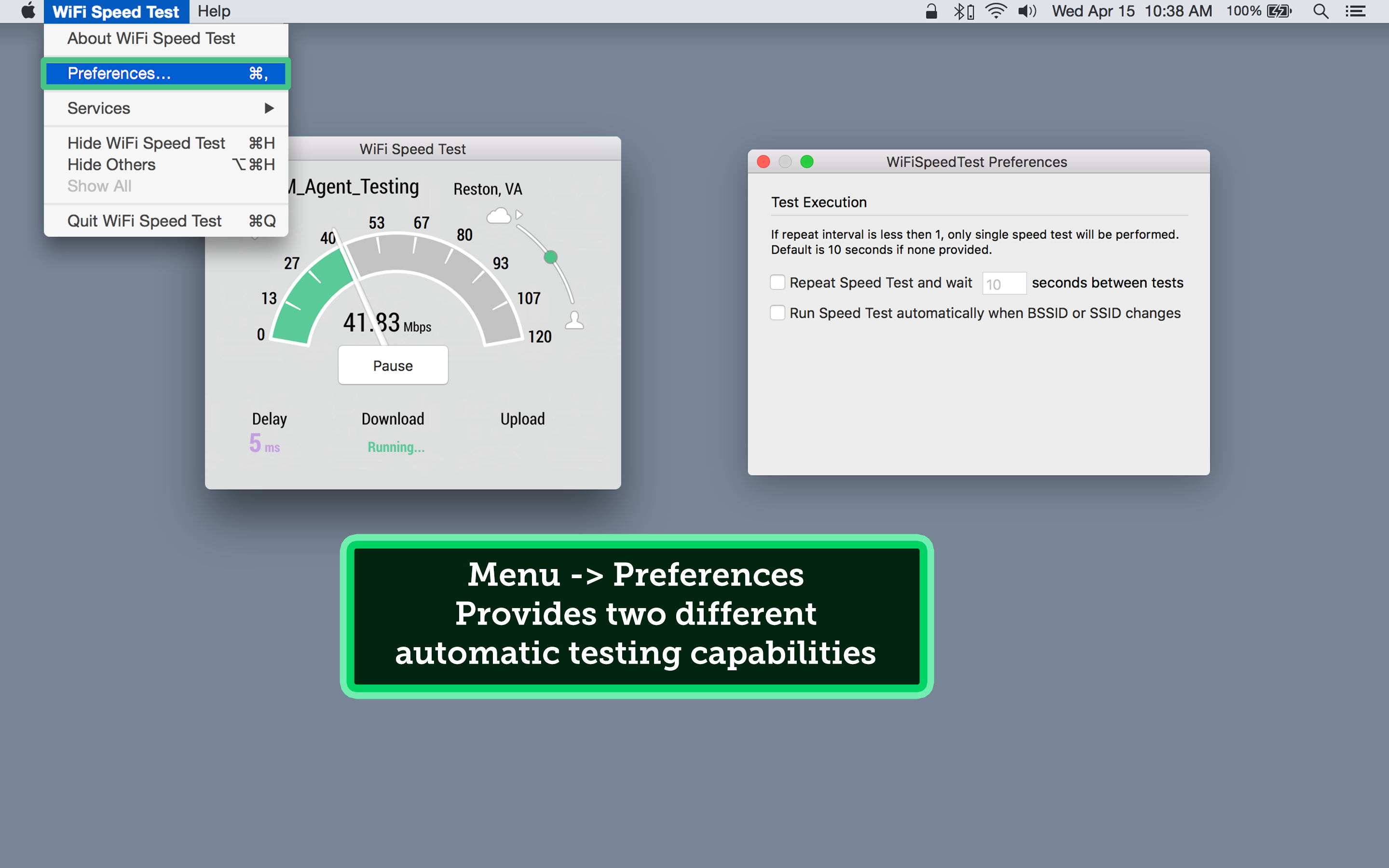Screen dimensions: 1389x868
Task: Click the Agent_Testing network name
Action: [354, 187]
